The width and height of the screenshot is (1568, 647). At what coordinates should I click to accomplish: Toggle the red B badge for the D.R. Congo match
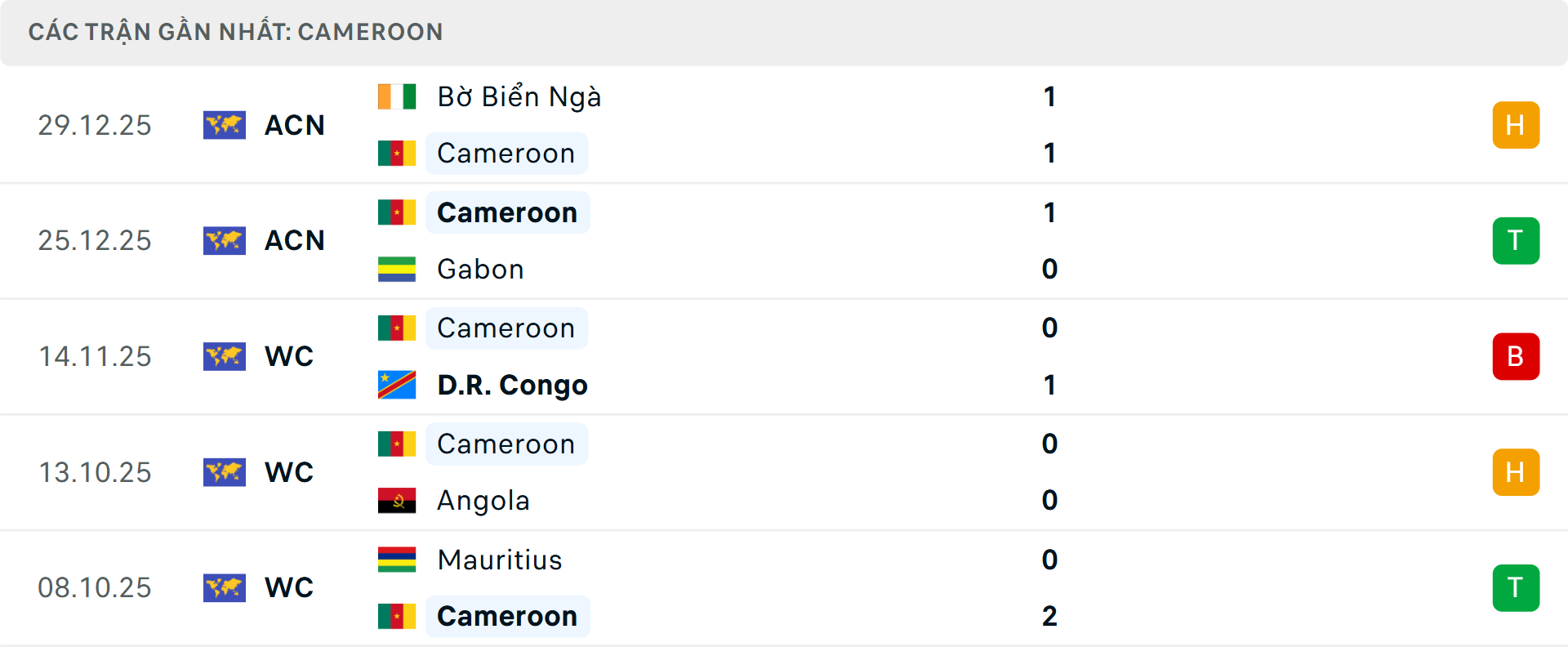[x=1516, y=356]
